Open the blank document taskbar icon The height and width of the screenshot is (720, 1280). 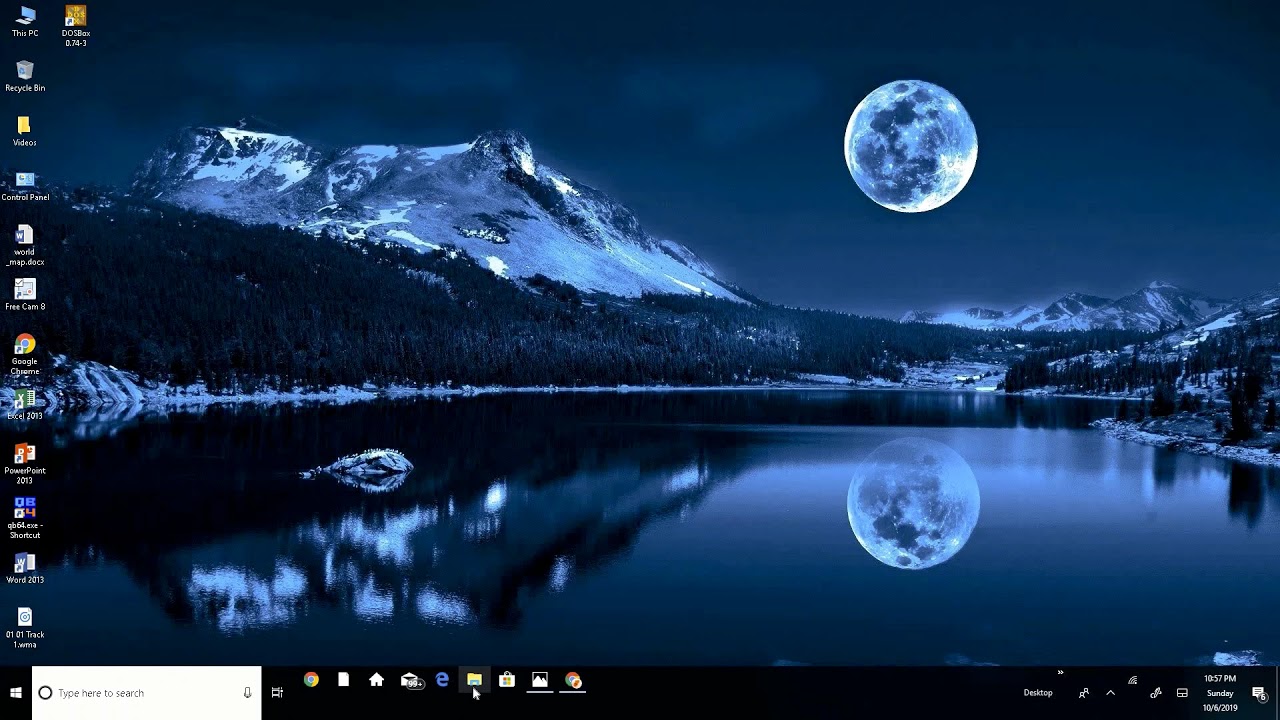(343, 680)
